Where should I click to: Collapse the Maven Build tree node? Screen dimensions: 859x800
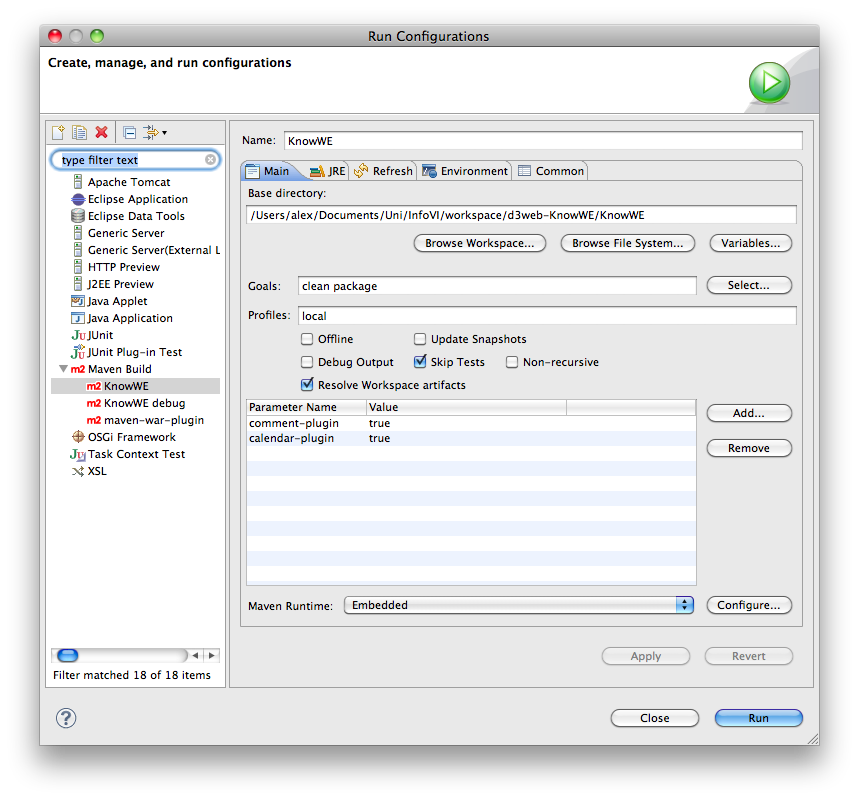(64, 369)
